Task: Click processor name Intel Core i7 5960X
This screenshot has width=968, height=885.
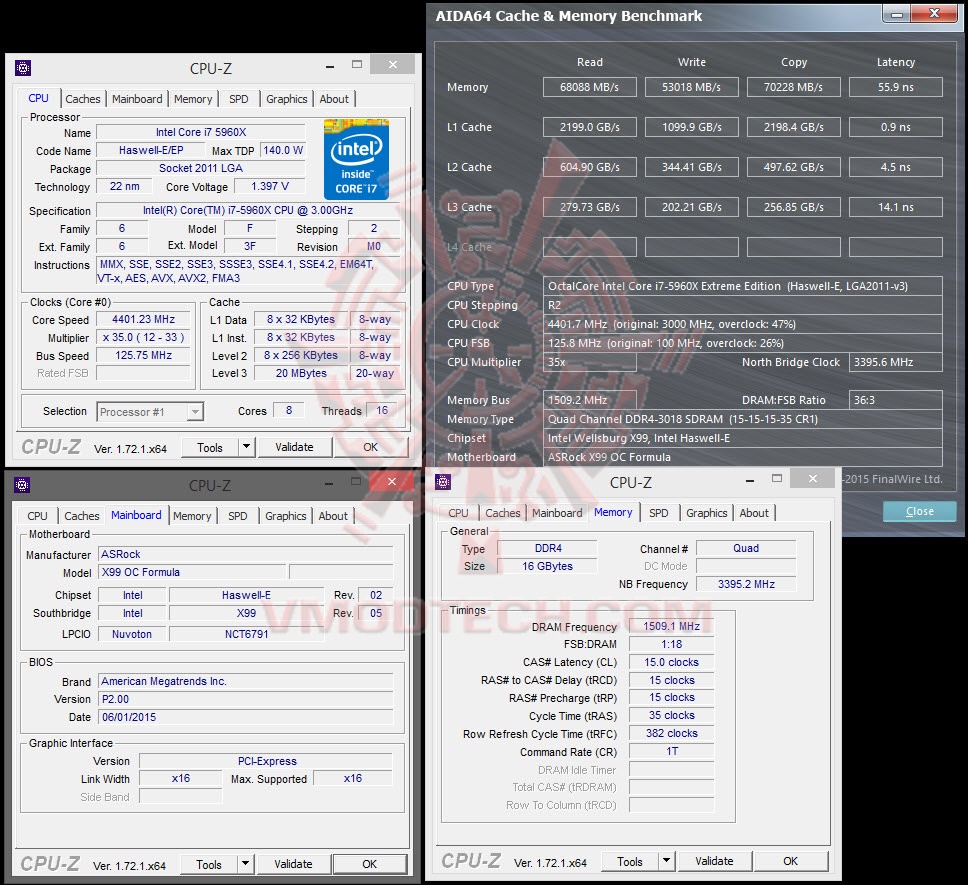Action: [201, 132]
